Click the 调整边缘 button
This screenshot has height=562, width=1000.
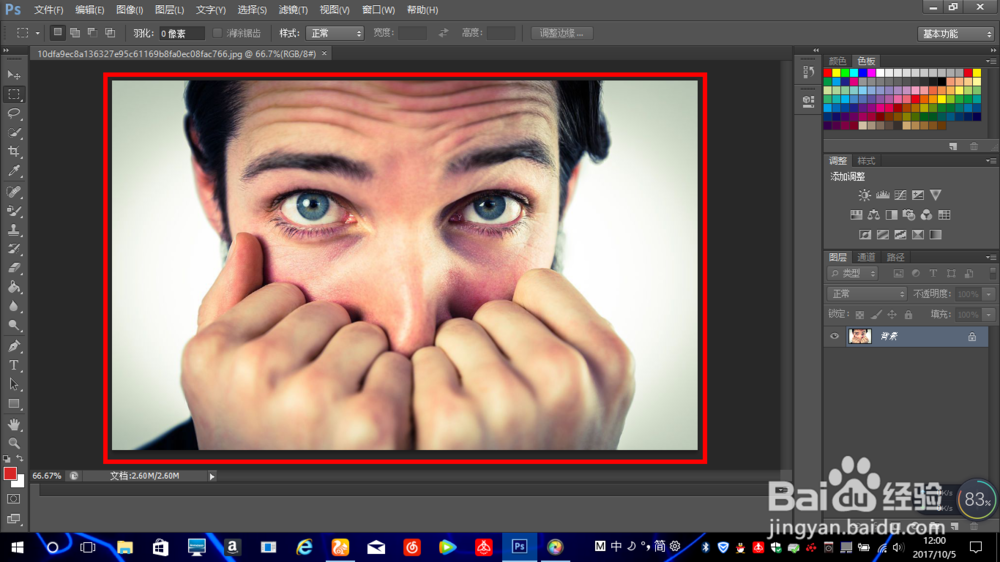(x=562, y=33)
